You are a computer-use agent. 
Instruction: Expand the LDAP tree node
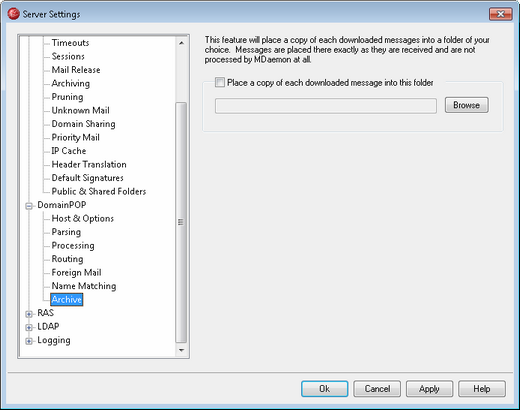(29, 328)
